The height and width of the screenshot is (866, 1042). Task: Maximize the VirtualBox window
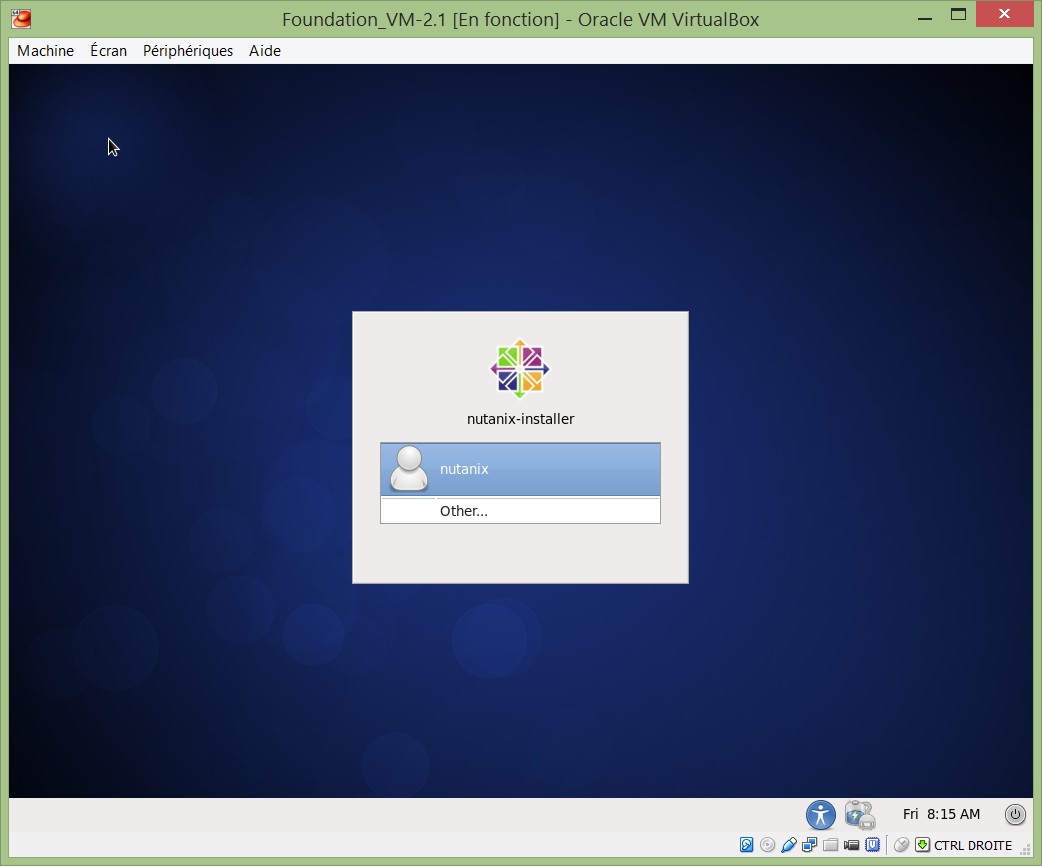tap(958, 15)
